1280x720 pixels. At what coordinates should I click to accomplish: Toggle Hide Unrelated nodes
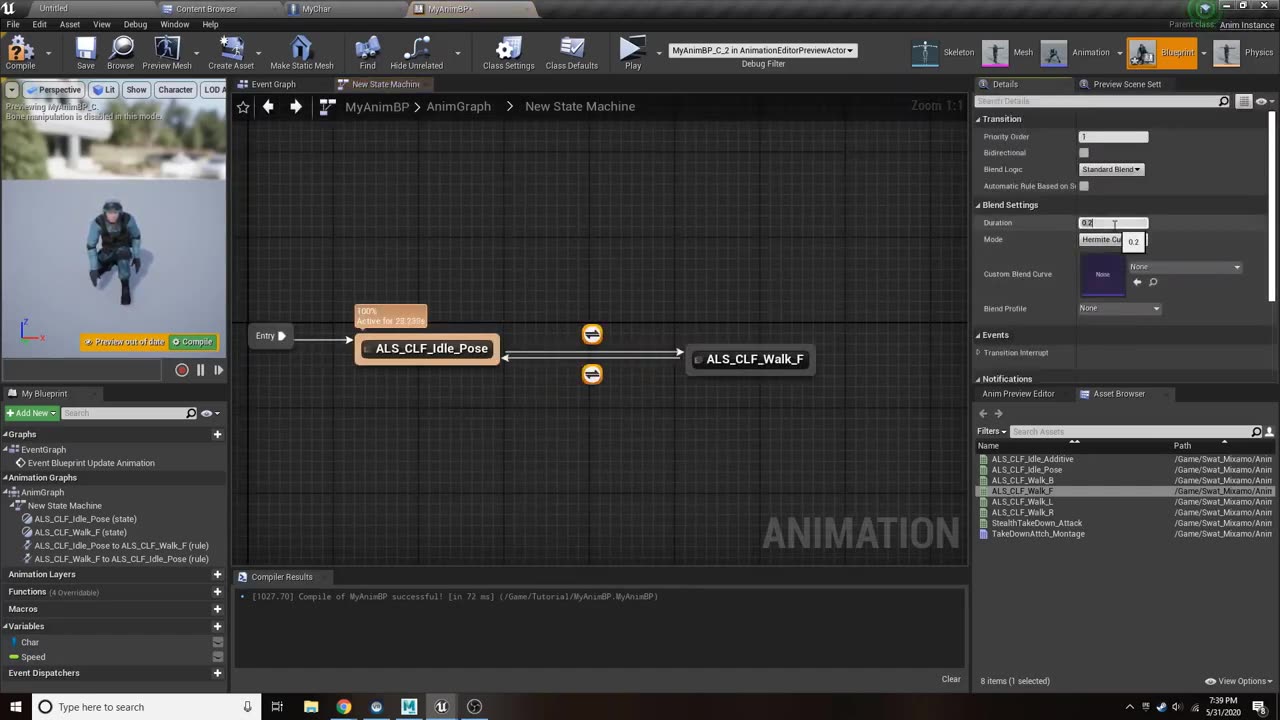point(416,53)
